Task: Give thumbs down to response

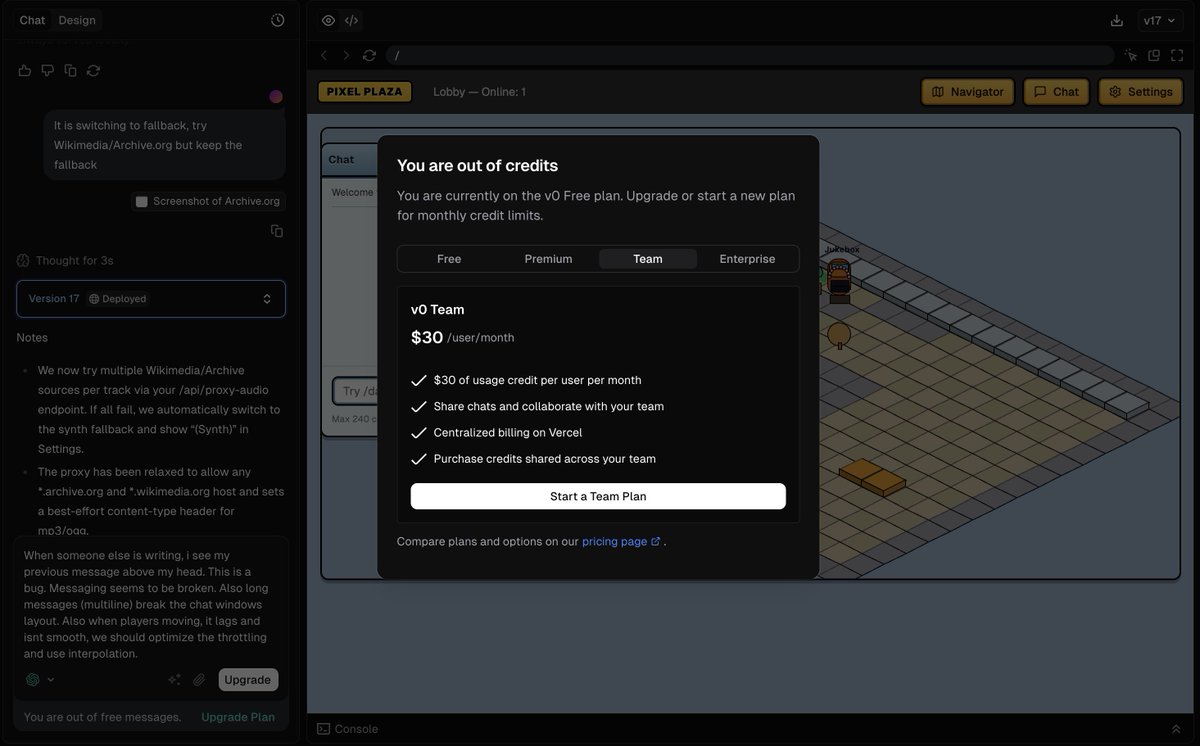Action: tap(47, 70)
